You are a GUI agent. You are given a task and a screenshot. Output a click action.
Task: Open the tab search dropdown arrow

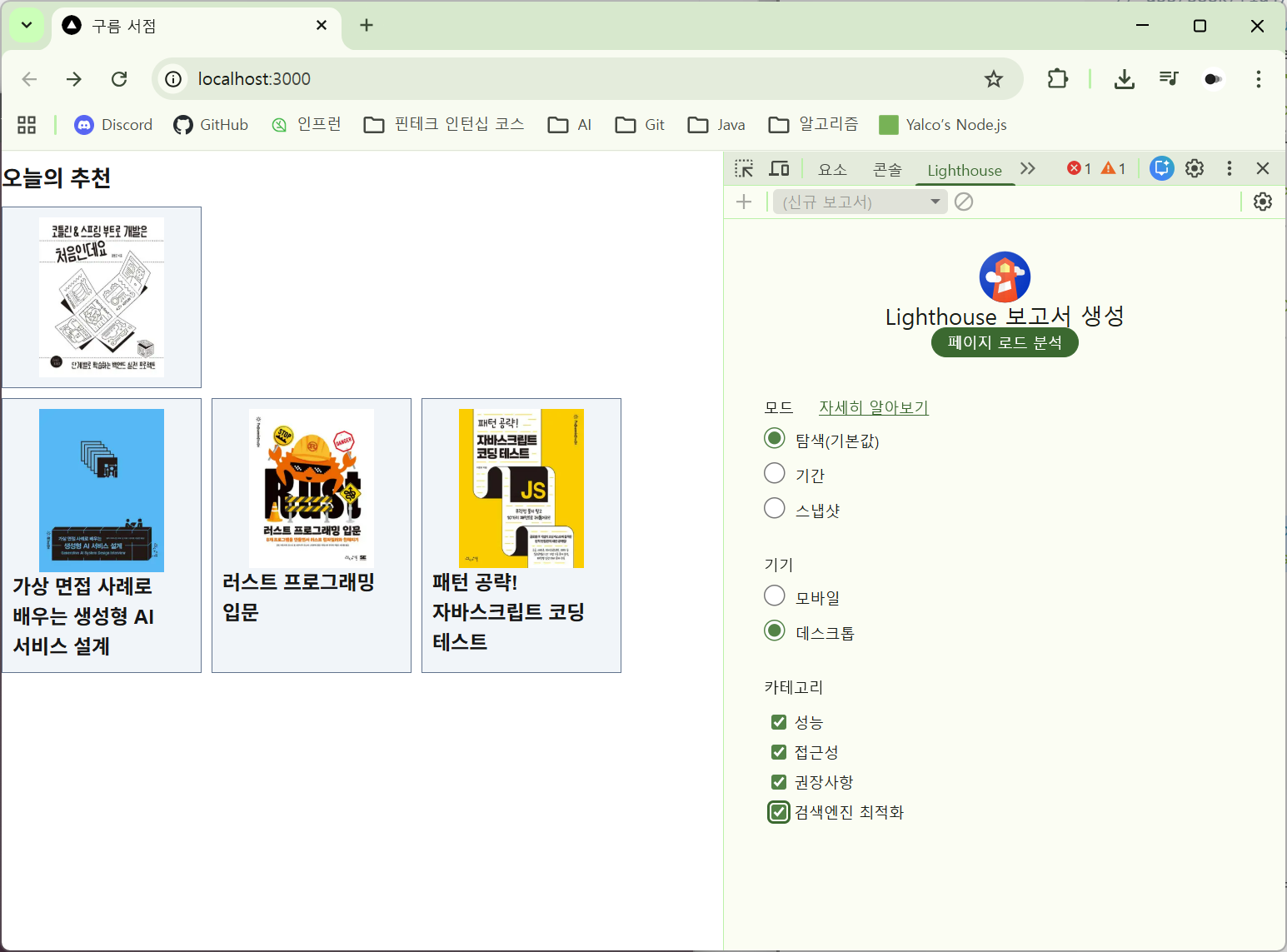[x=27, y=25]
